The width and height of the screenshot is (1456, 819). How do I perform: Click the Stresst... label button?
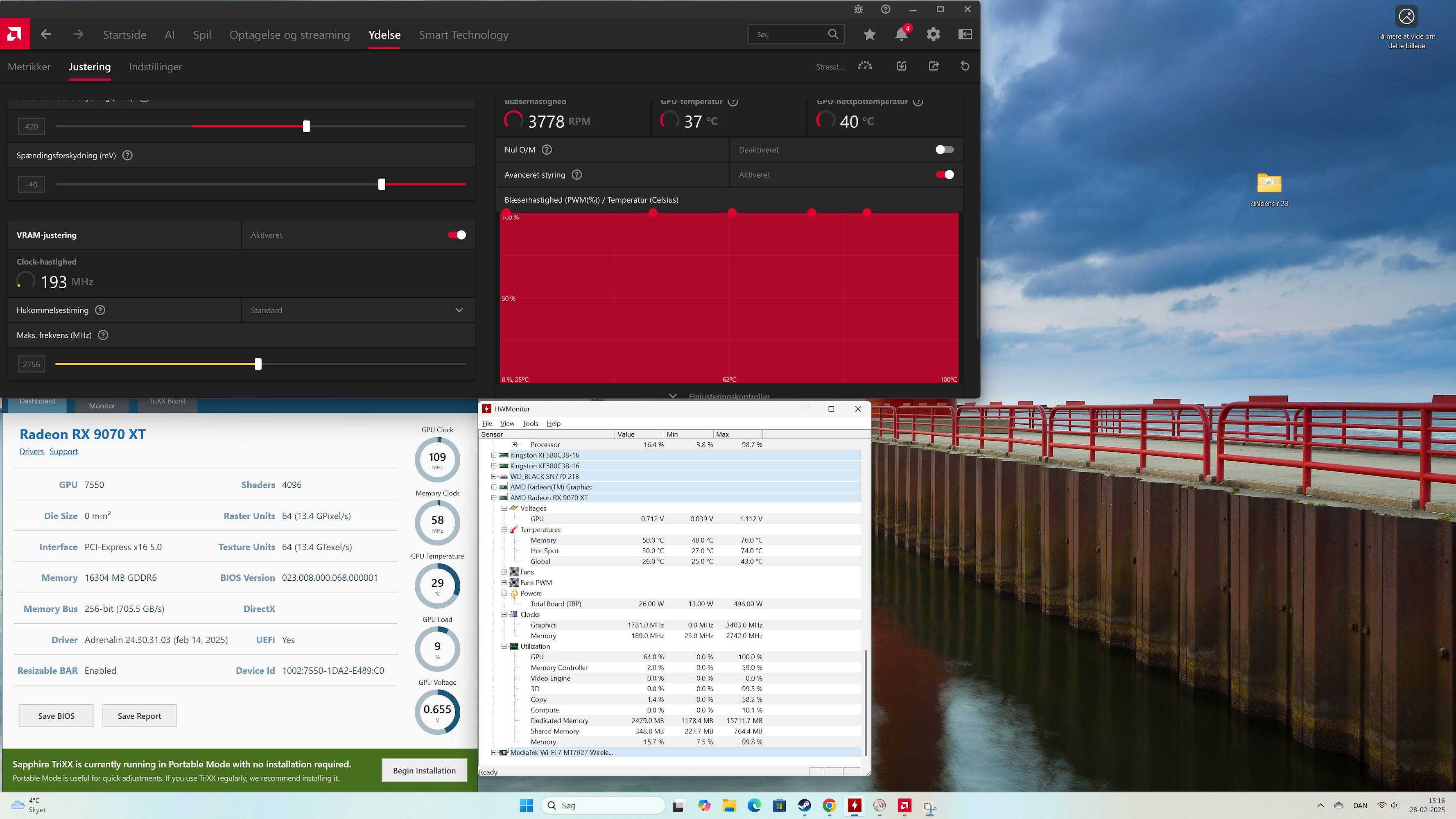coord(830,67)
